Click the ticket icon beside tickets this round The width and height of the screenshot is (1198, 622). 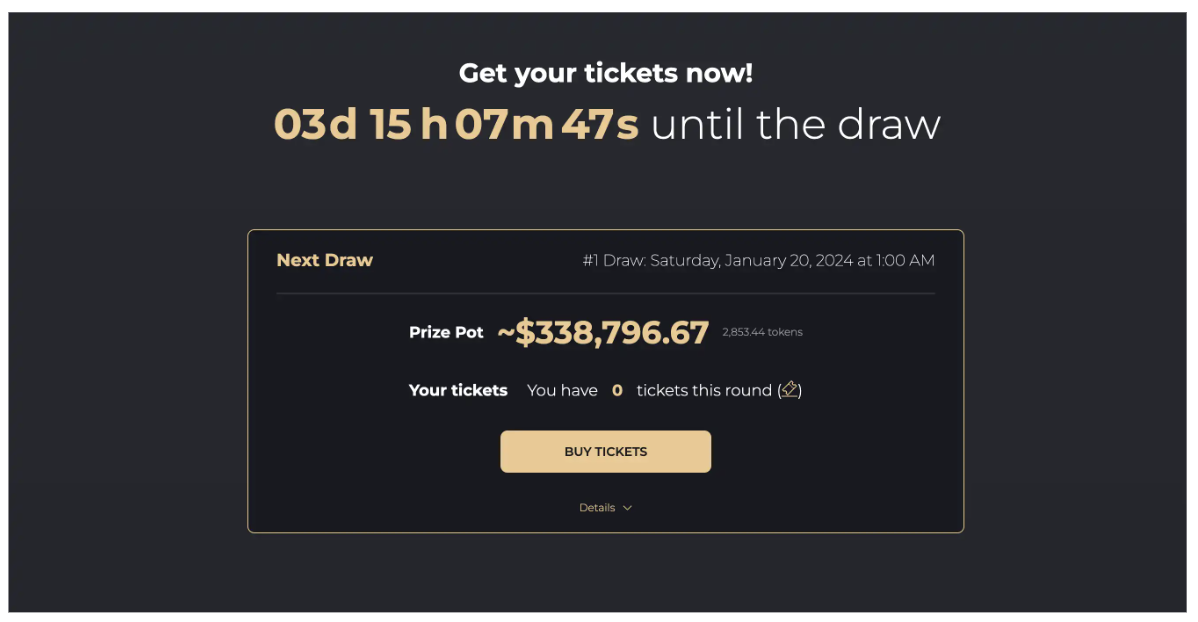pos(790,390)
